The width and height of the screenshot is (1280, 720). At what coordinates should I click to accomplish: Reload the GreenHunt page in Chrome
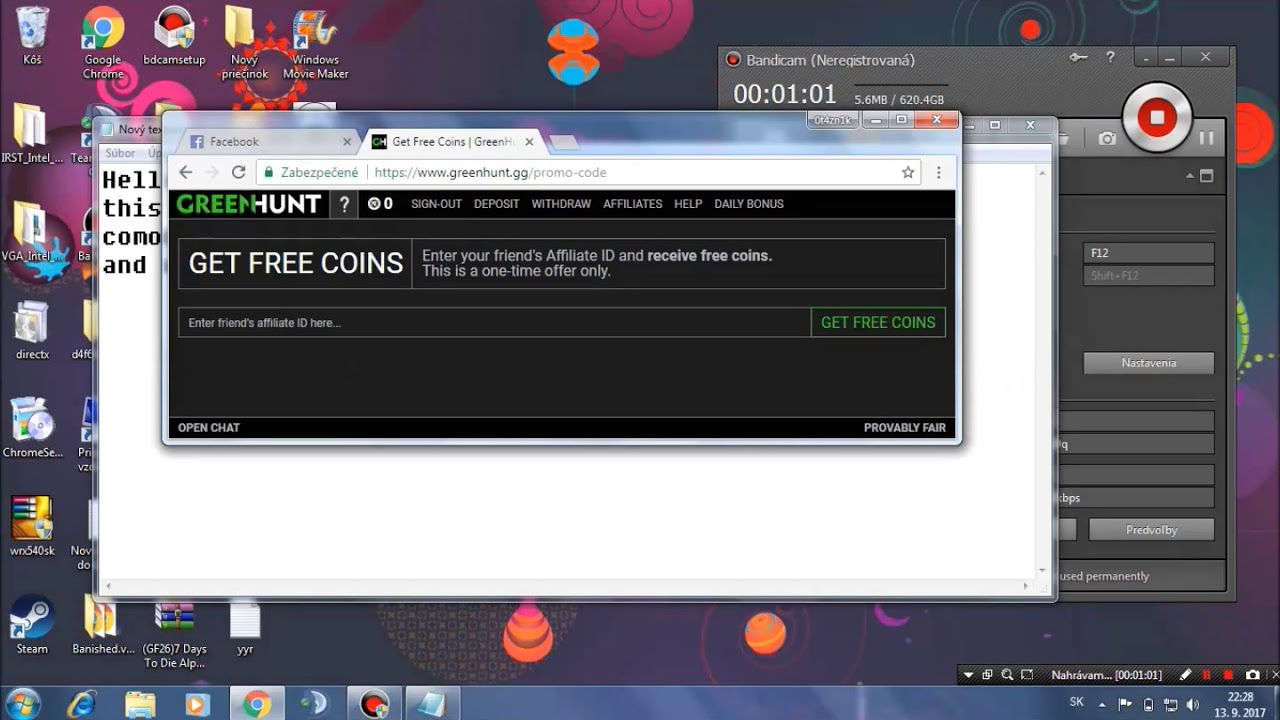point(238,172)
